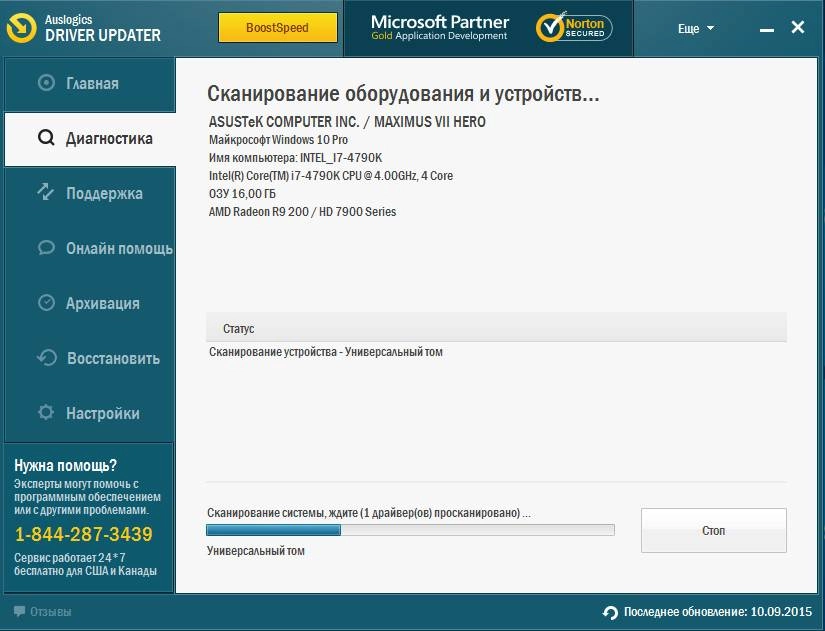Click the Архивация clock icon
The width and height of the screenshot is (825, 631).
[46, 303]
